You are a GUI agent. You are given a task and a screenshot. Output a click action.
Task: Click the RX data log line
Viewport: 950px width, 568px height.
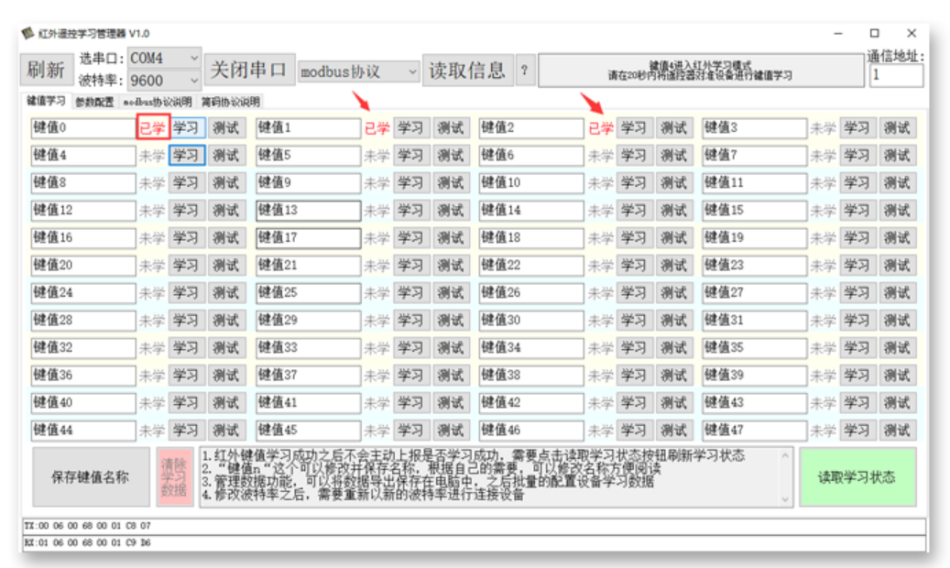click(474, 543)
